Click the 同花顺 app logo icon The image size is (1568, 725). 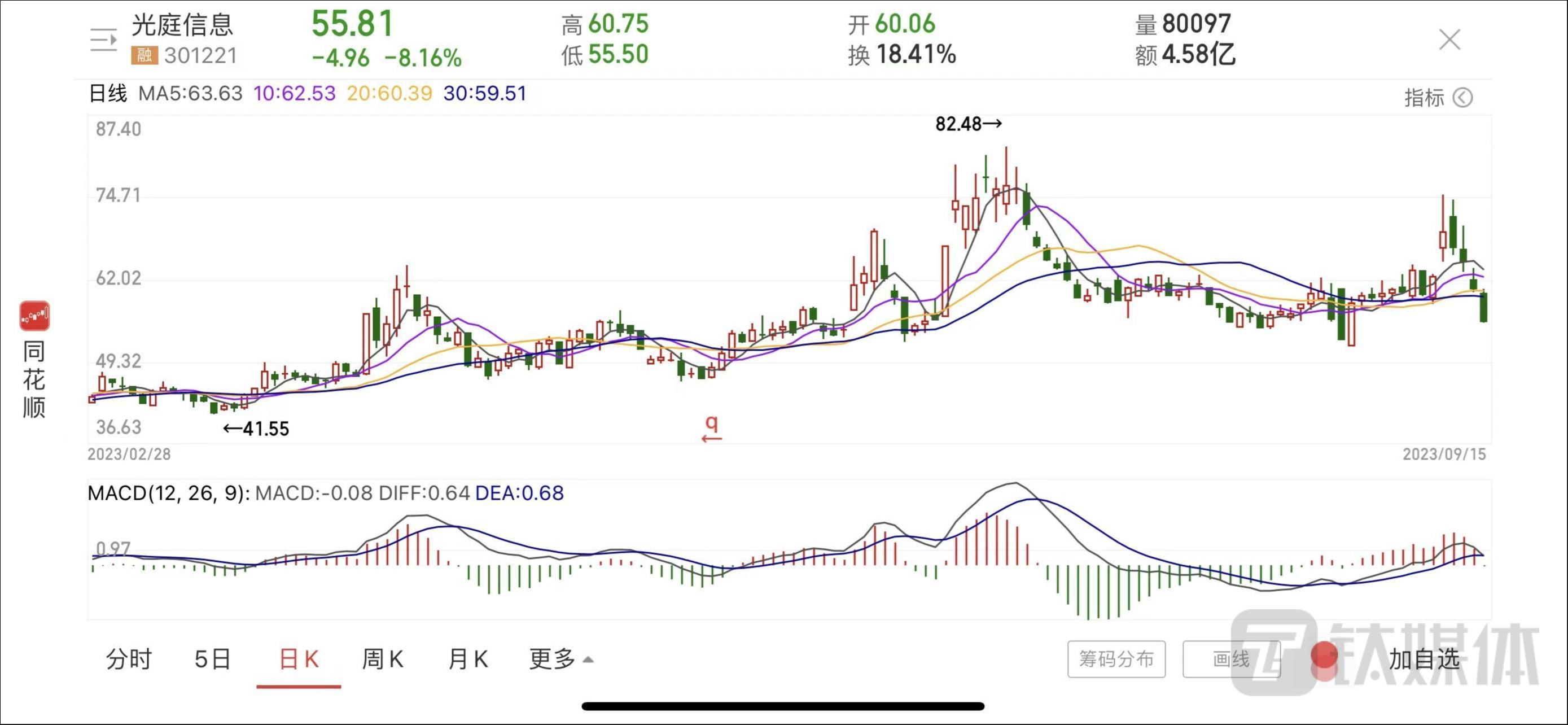[x=34, y=315]
